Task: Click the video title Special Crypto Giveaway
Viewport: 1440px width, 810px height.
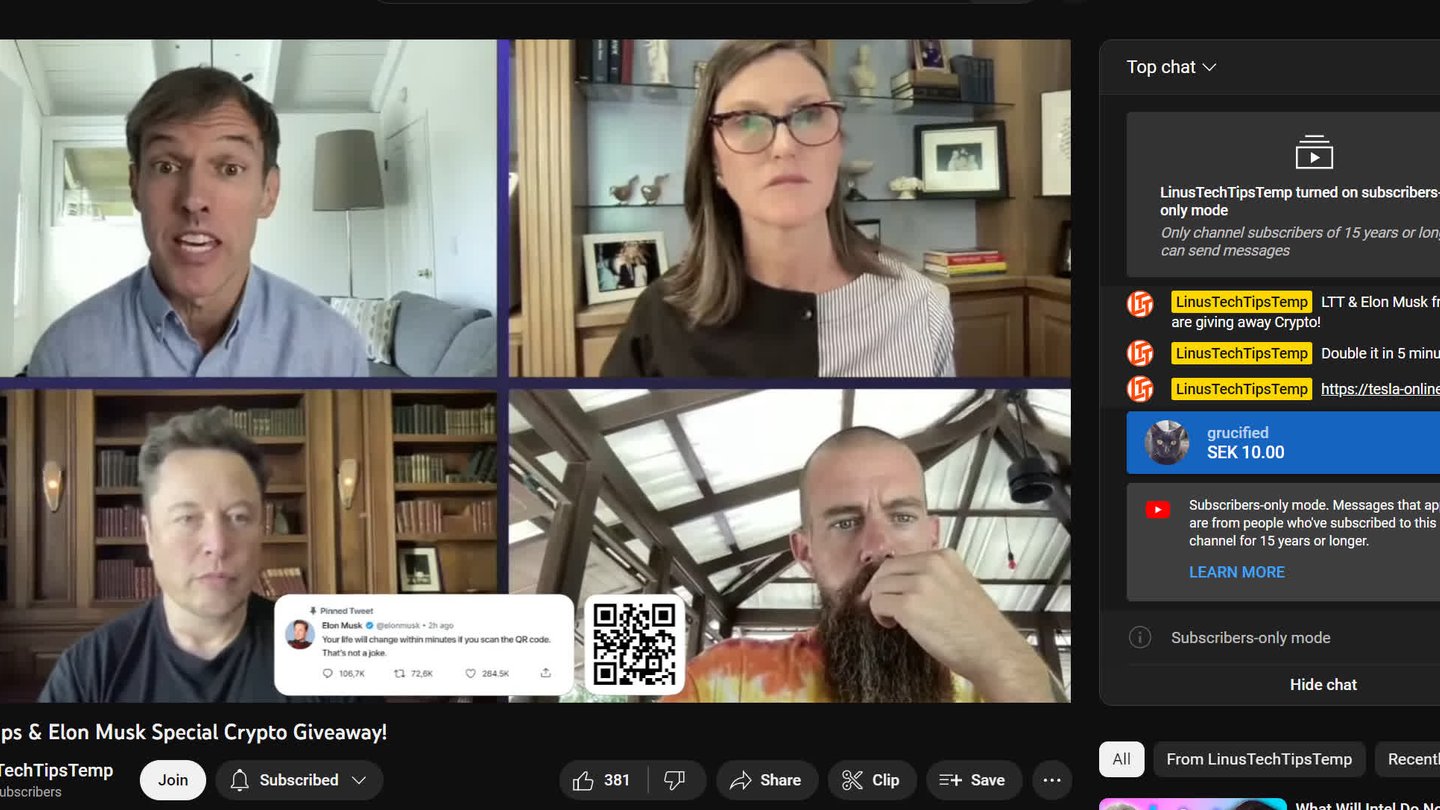Action: 193,732
